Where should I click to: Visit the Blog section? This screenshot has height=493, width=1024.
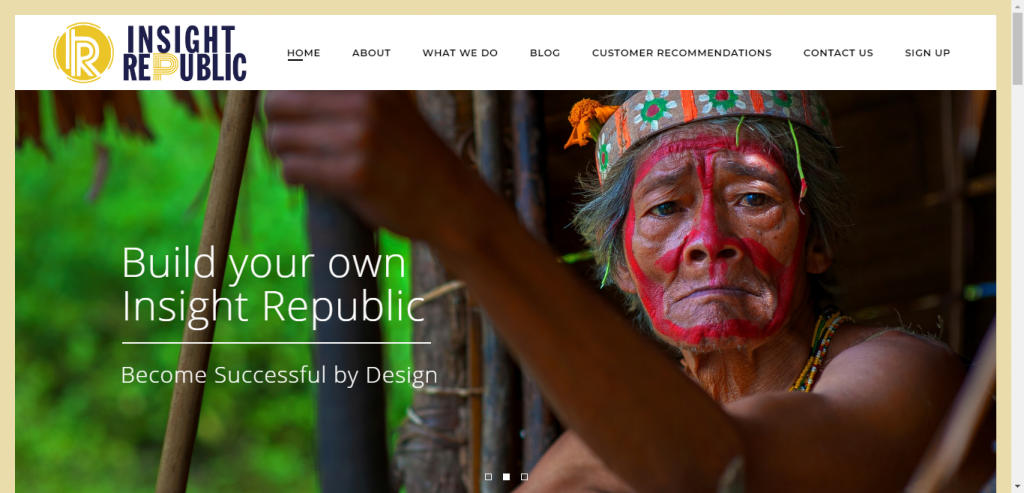[545, 53]
